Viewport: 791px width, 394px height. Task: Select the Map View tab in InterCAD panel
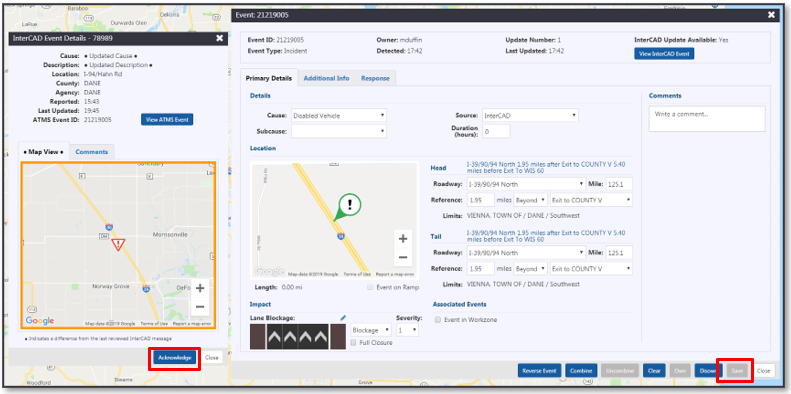click(43, 151)
